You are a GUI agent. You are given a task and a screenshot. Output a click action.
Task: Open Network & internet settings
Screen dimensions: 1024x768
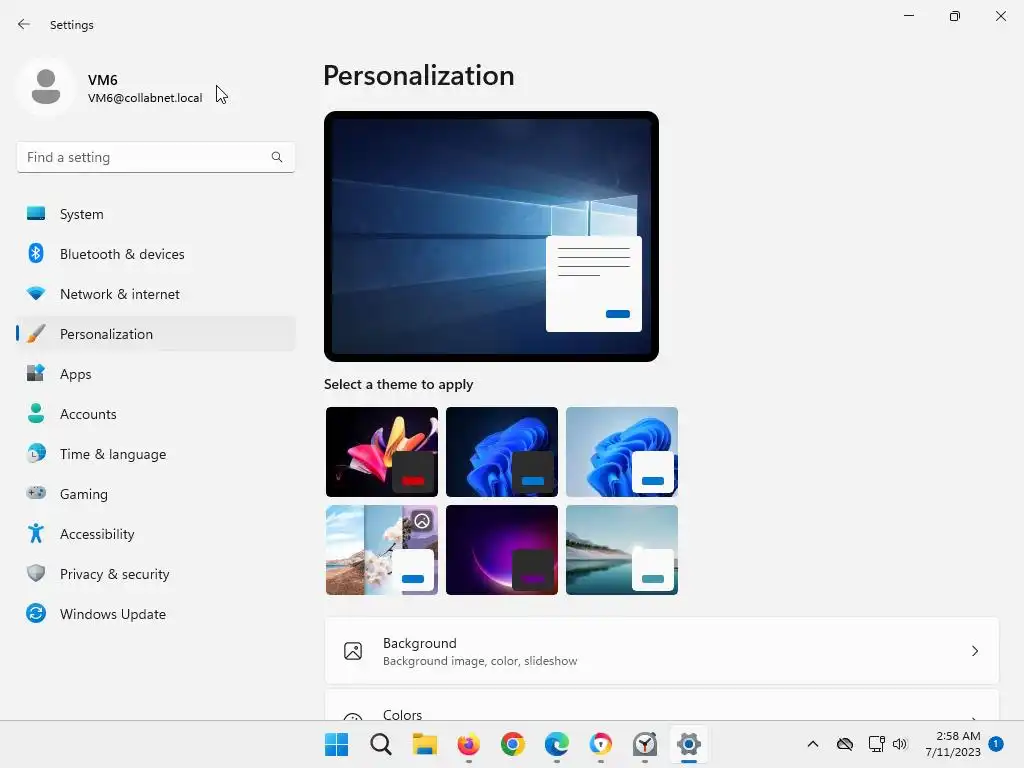click(156, 294)
